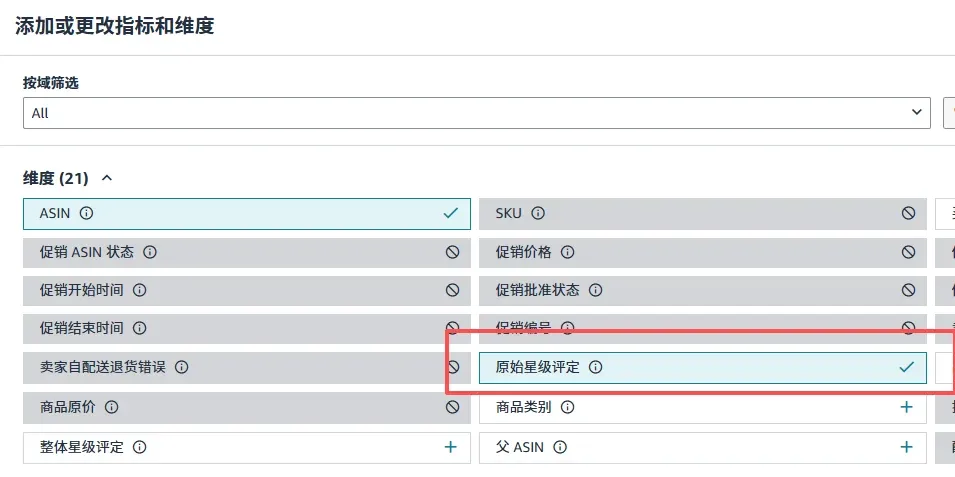
Task: Open the 按域筛选 All dropdown
Action: (476, 113)
